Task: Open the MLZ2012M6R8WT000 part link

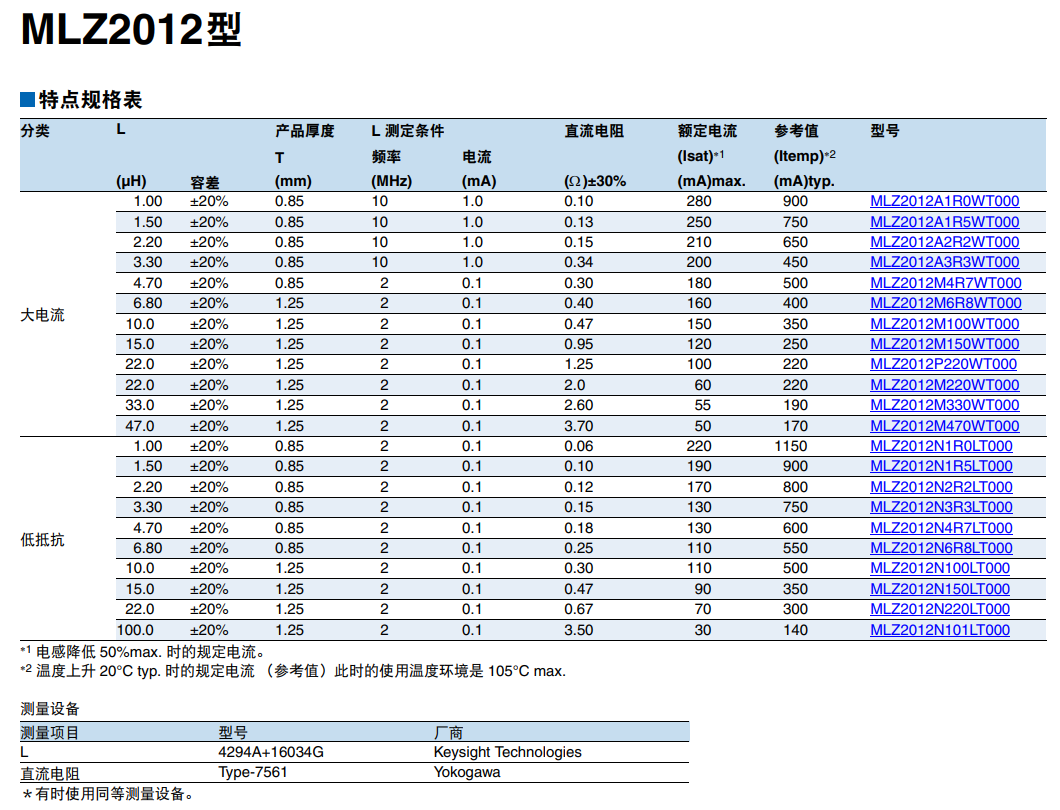Action: pos(946,304)
